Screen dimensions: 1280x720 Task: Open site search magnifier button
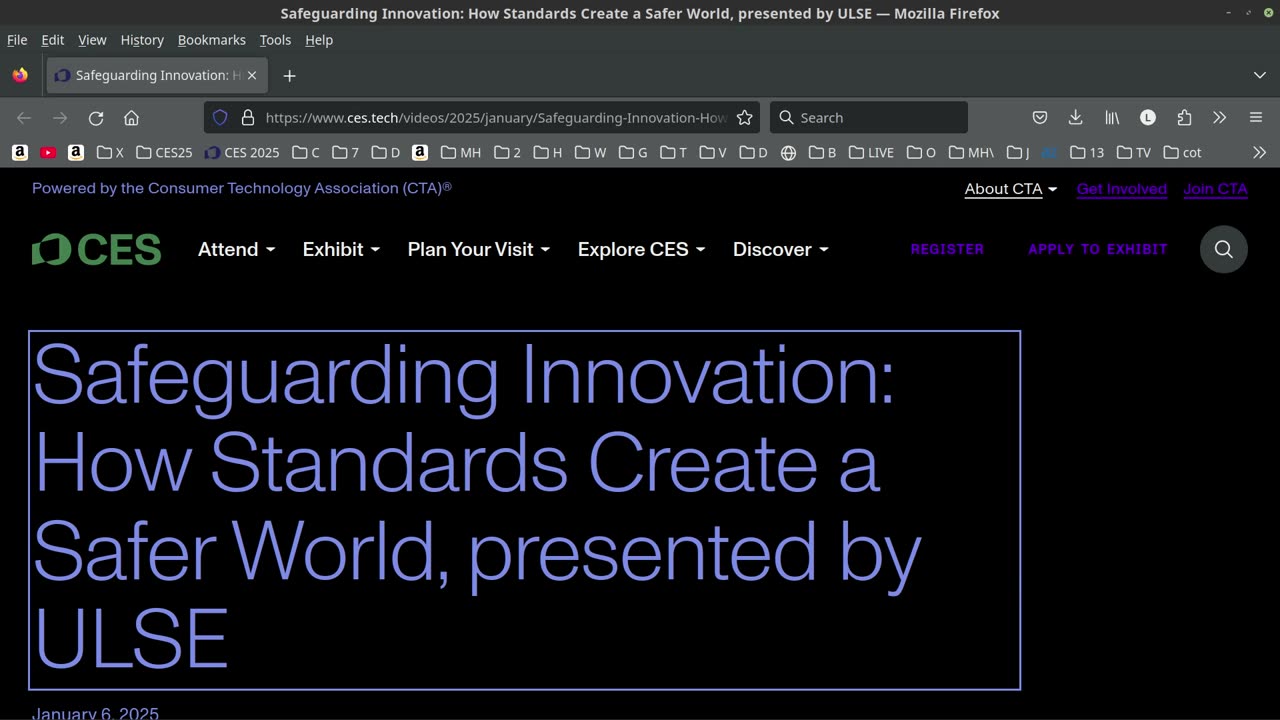(x=1224, y=249)
